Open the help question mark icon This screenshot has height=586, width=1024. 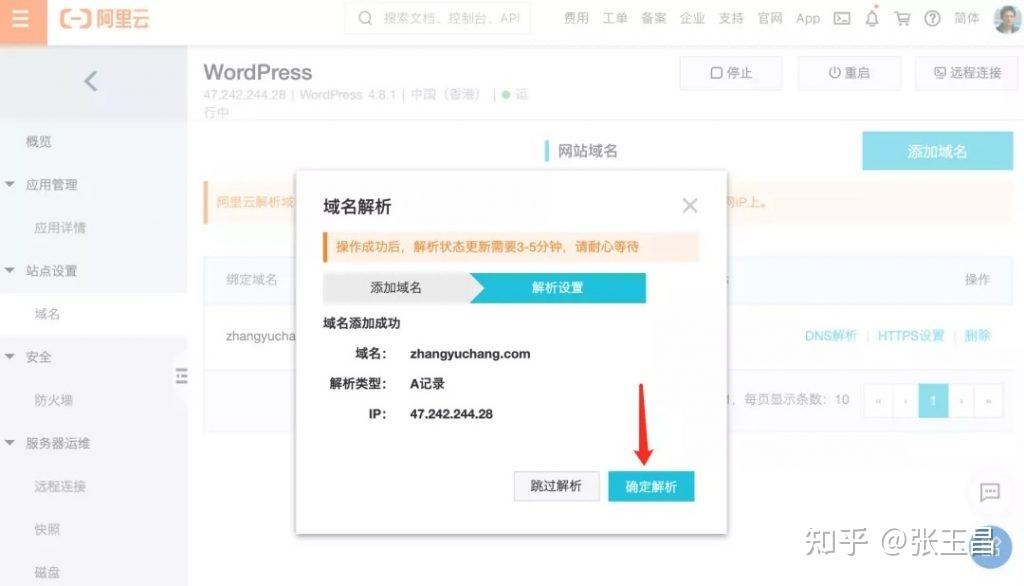point(933,18)
